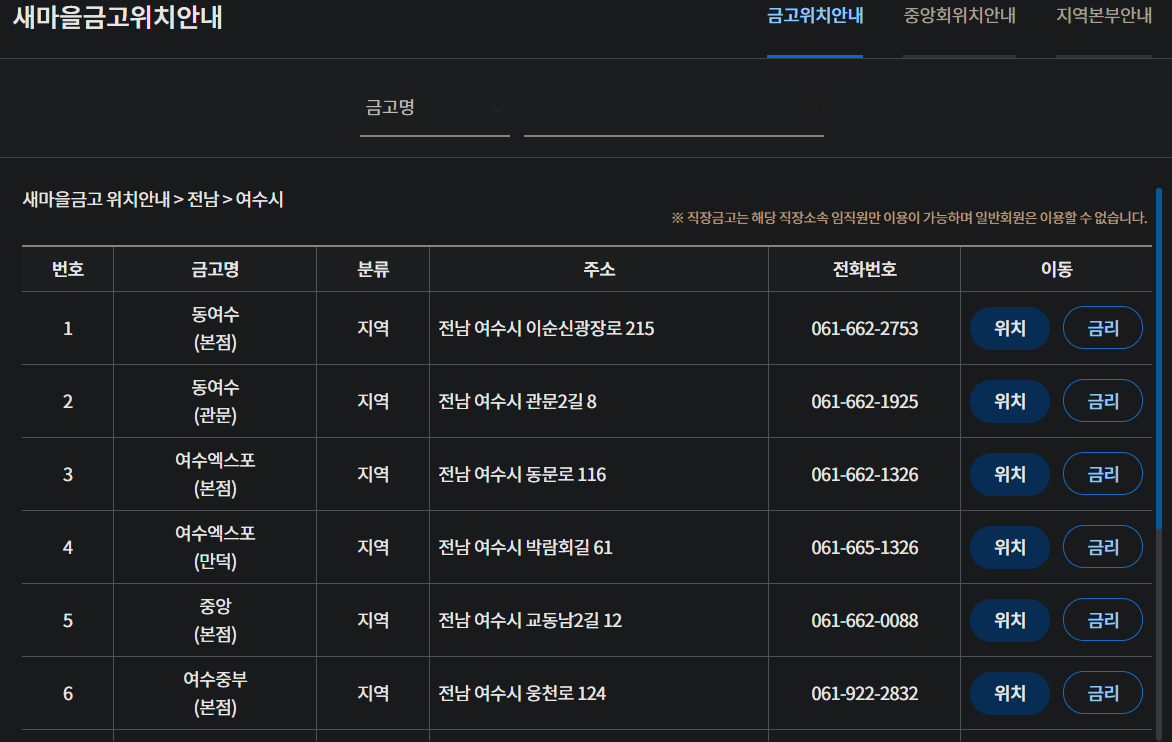This screenshot has height=742, width=1172.
Task: Click 위치 button for 동여수 (관문)
Action: [1010, 401]
